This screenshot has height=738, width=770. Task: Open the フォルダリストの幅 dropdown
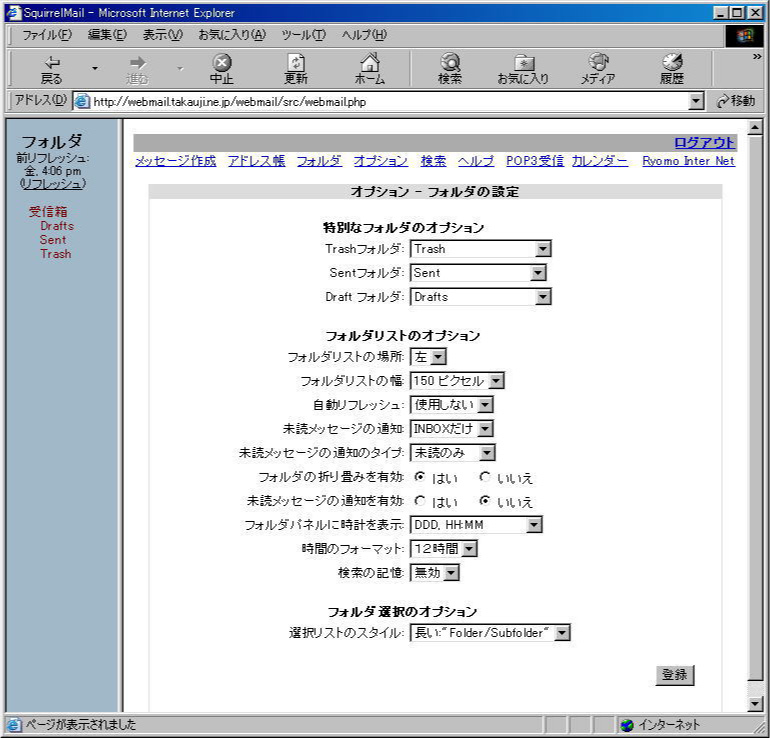click(x=457, y=381)
